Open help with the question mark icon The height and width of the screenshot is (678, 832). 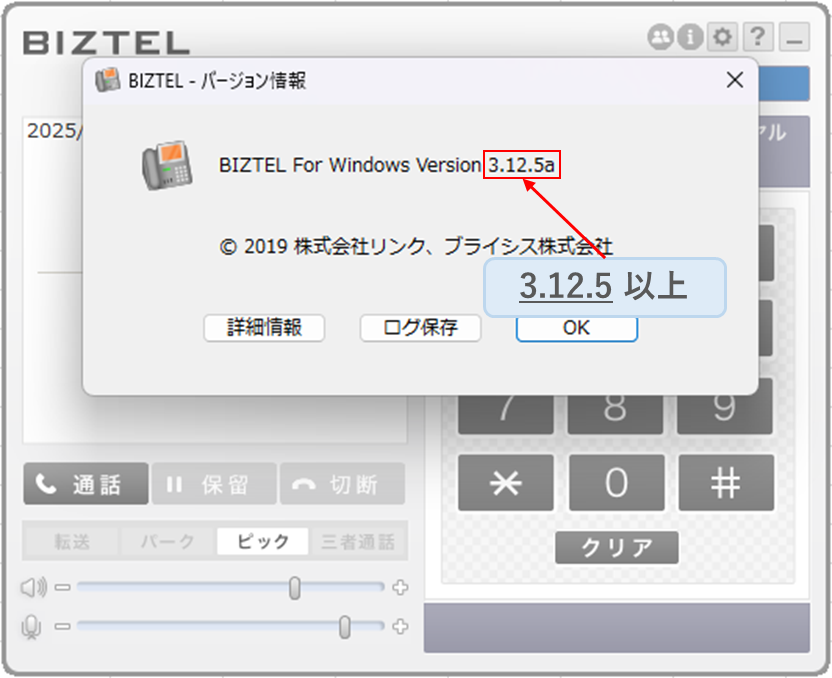(758, 37)
